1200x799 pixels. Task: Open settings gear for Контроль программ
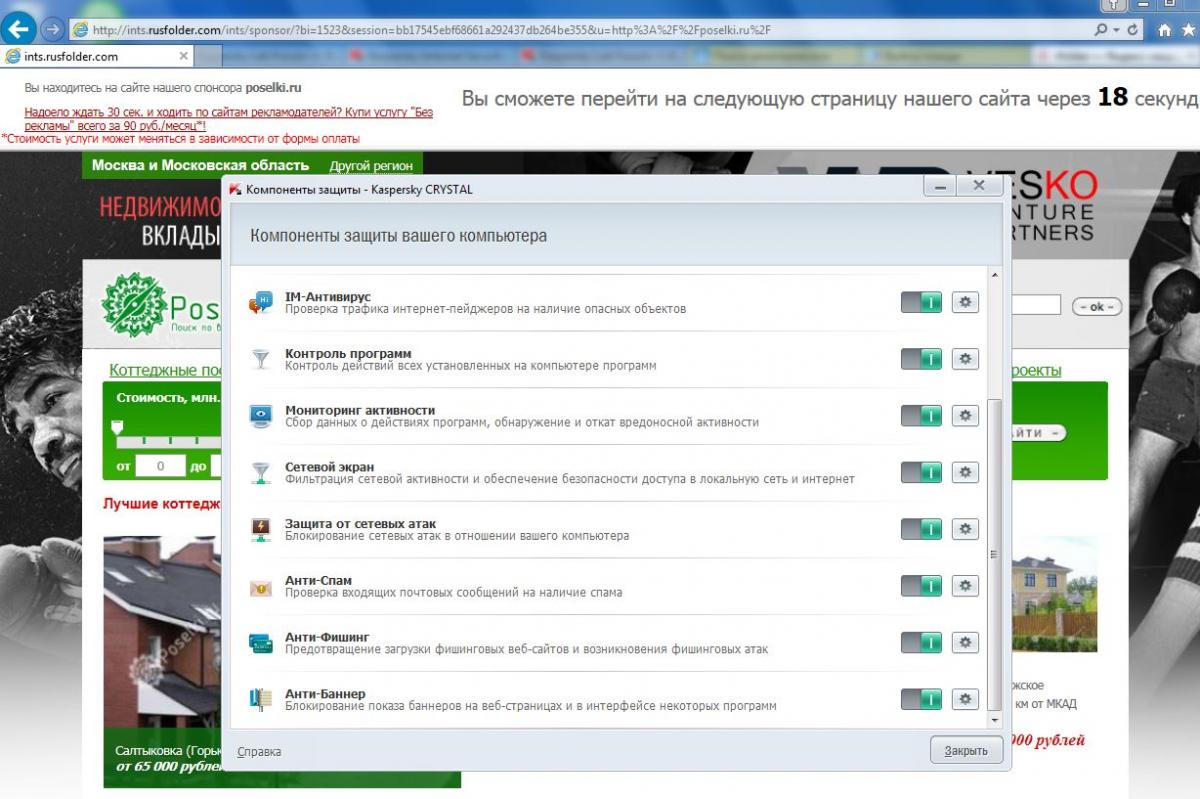click(965, 358)
